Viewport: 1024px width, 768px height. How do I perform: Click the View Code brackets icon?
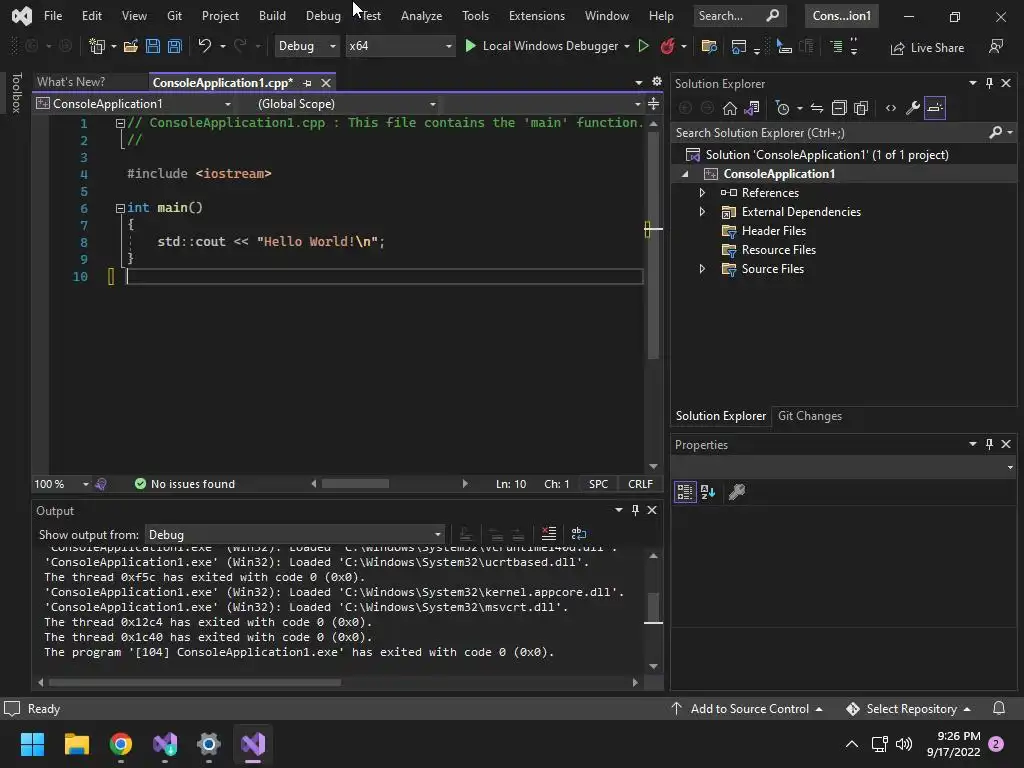coord(891,108)
